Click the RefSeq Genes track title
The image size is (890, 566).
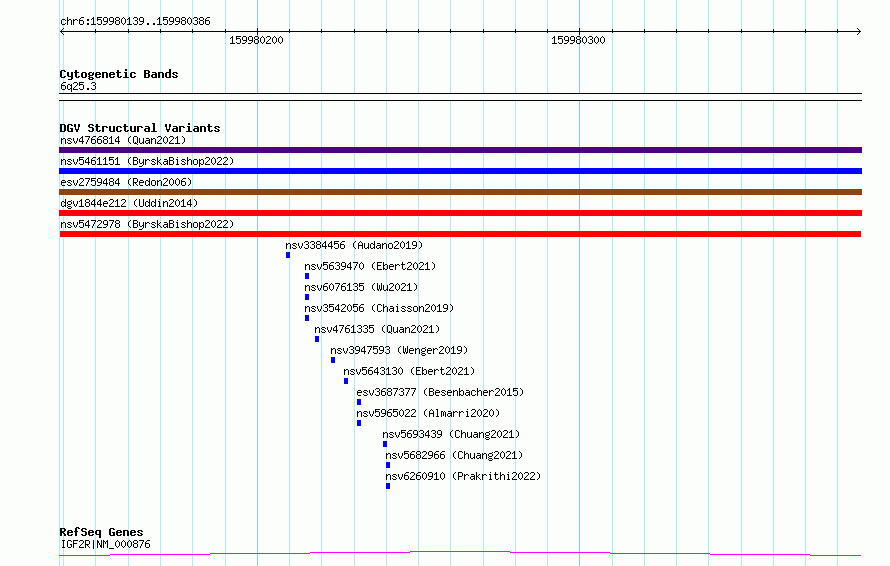click(101, 532)
